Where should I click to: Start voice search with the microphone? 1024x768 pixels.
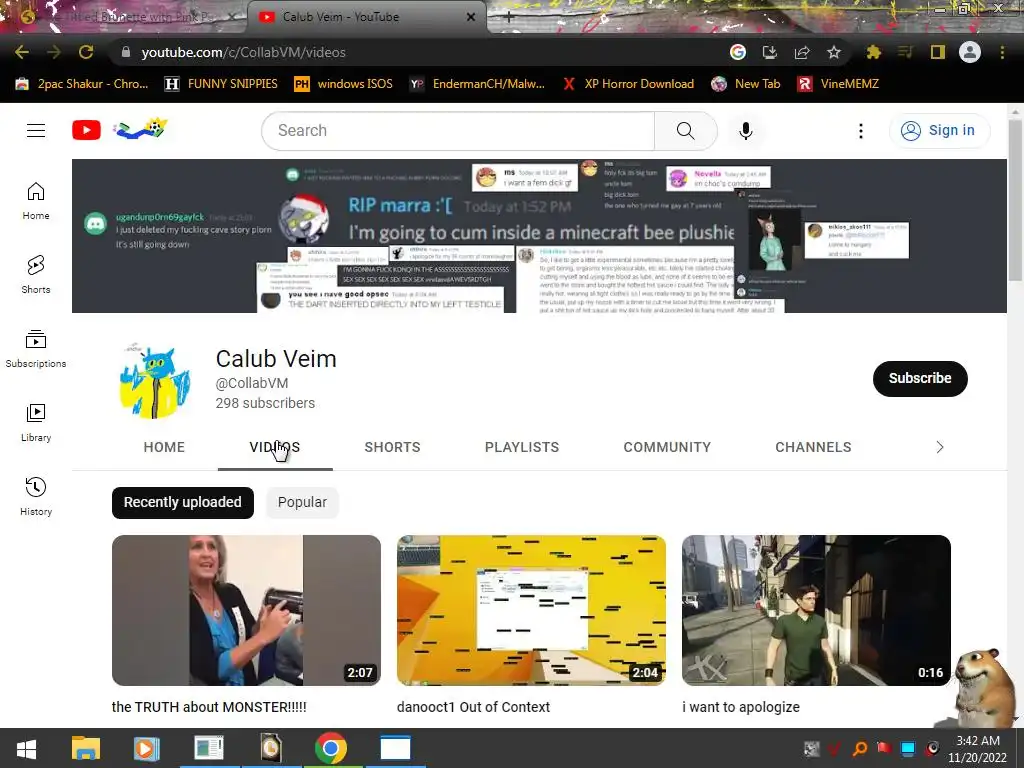[746, 131]
